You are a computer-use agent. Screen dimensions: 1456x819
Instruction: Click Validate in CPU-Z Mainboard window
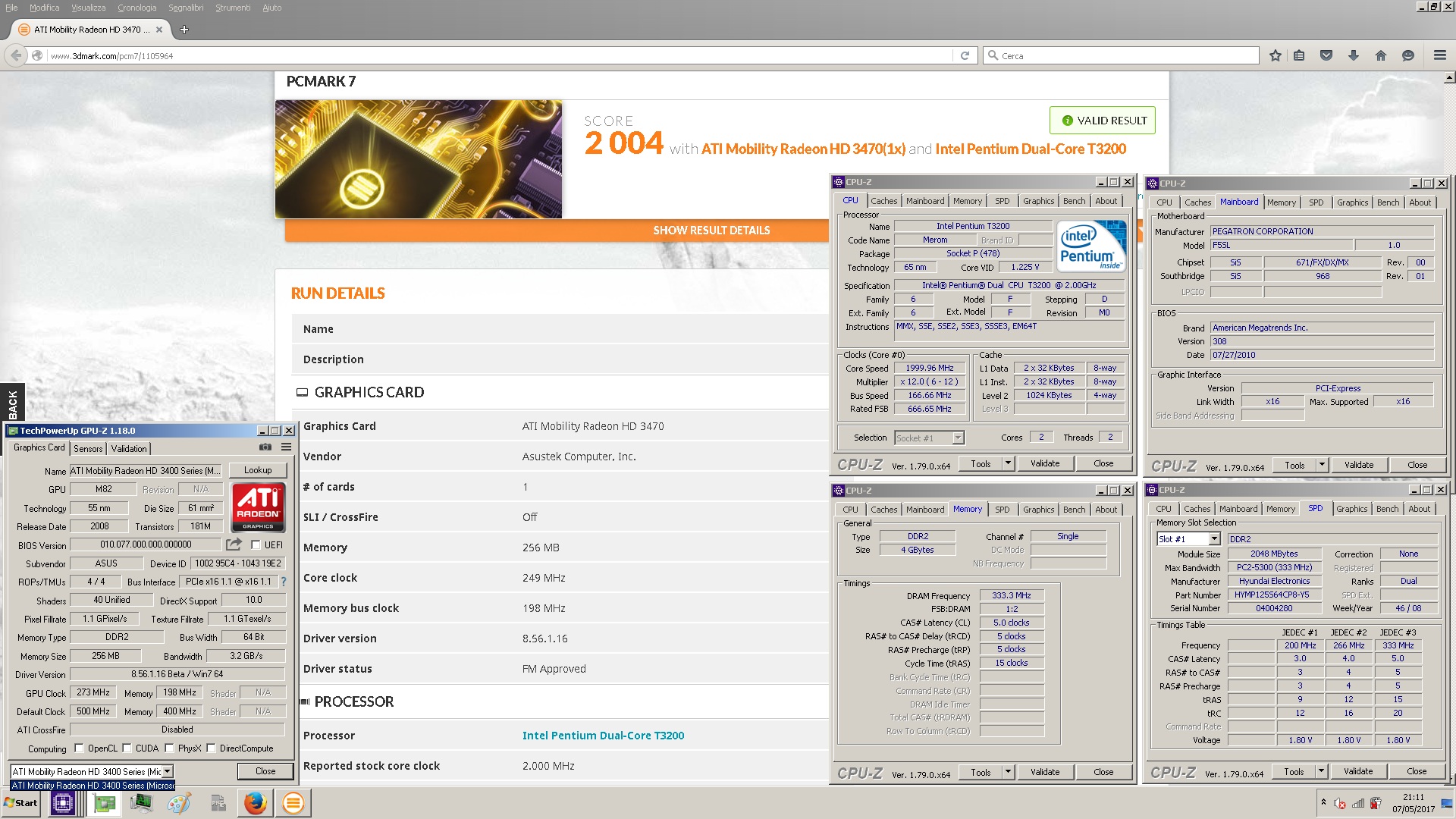pyautogui.click(x=1358, y=465)
